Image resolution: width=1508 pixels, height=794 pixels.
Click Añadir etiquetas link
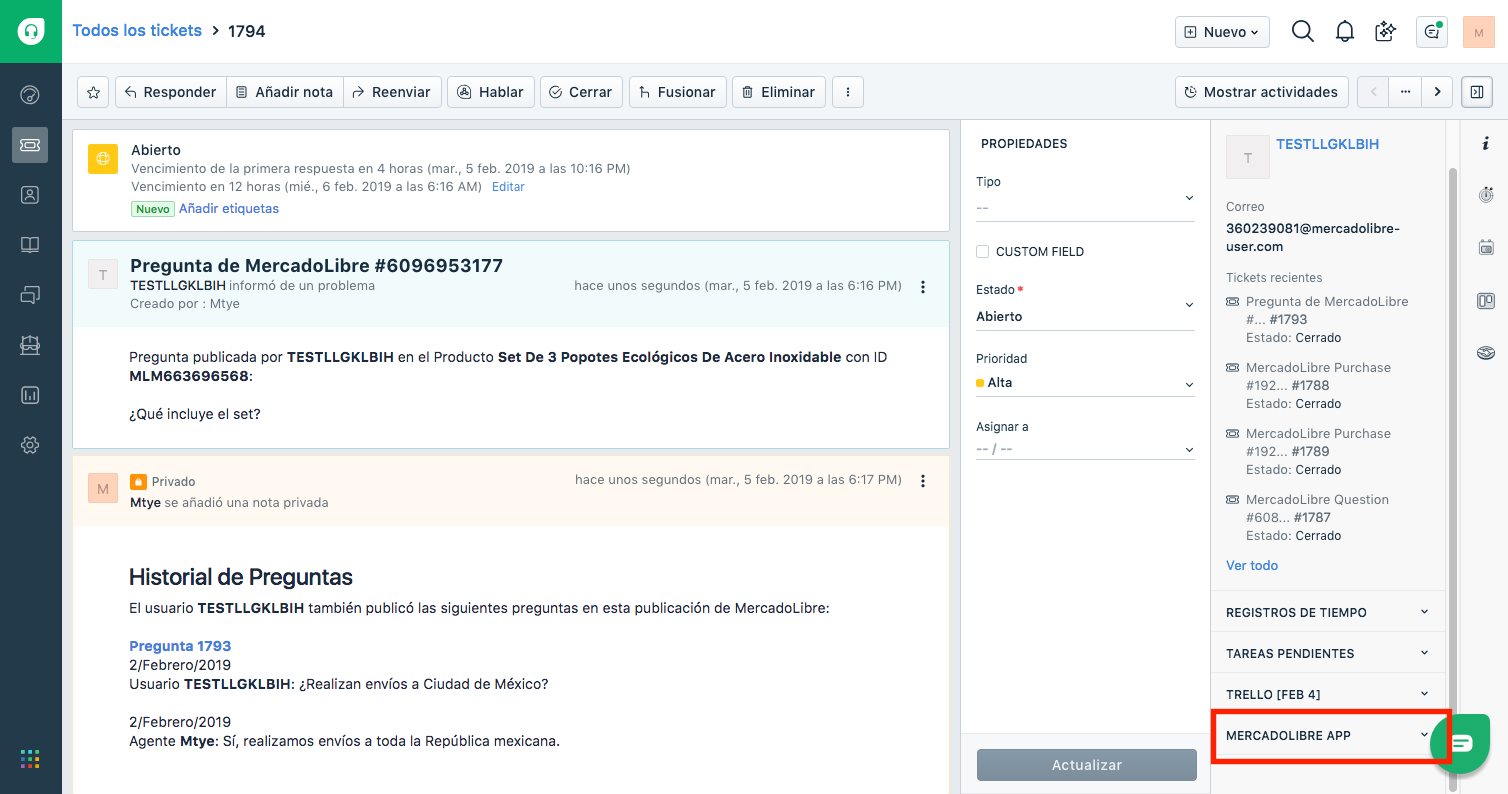coord(229,209)
